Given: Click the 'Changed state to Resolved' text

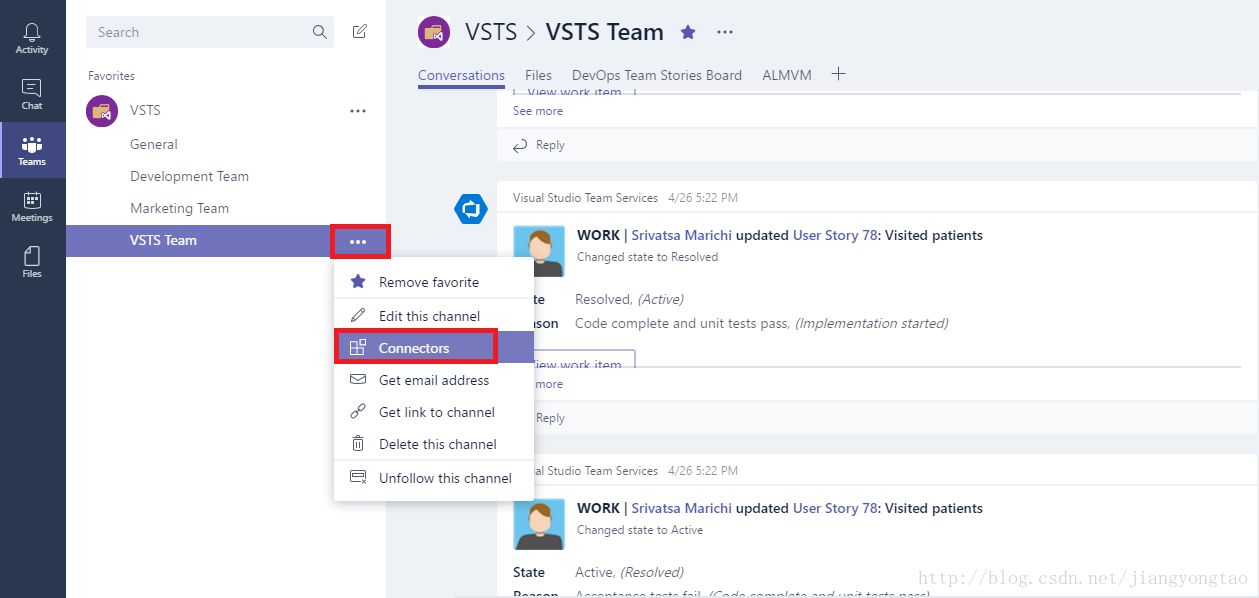Looking at the screenshot, I should pyautogui.click(x=648, y=257).
